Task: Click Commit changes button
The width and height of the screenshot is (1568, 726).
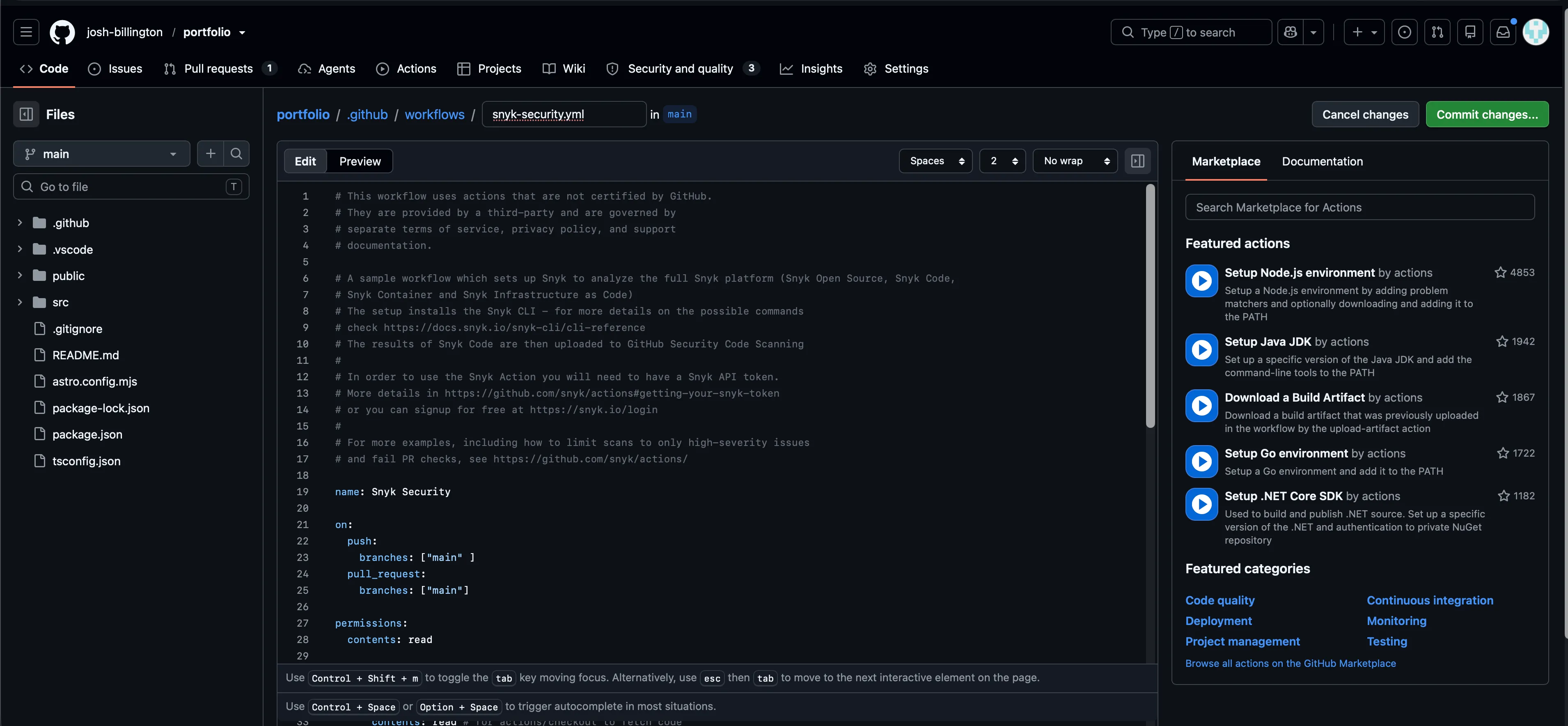Action: [1487, 115]
